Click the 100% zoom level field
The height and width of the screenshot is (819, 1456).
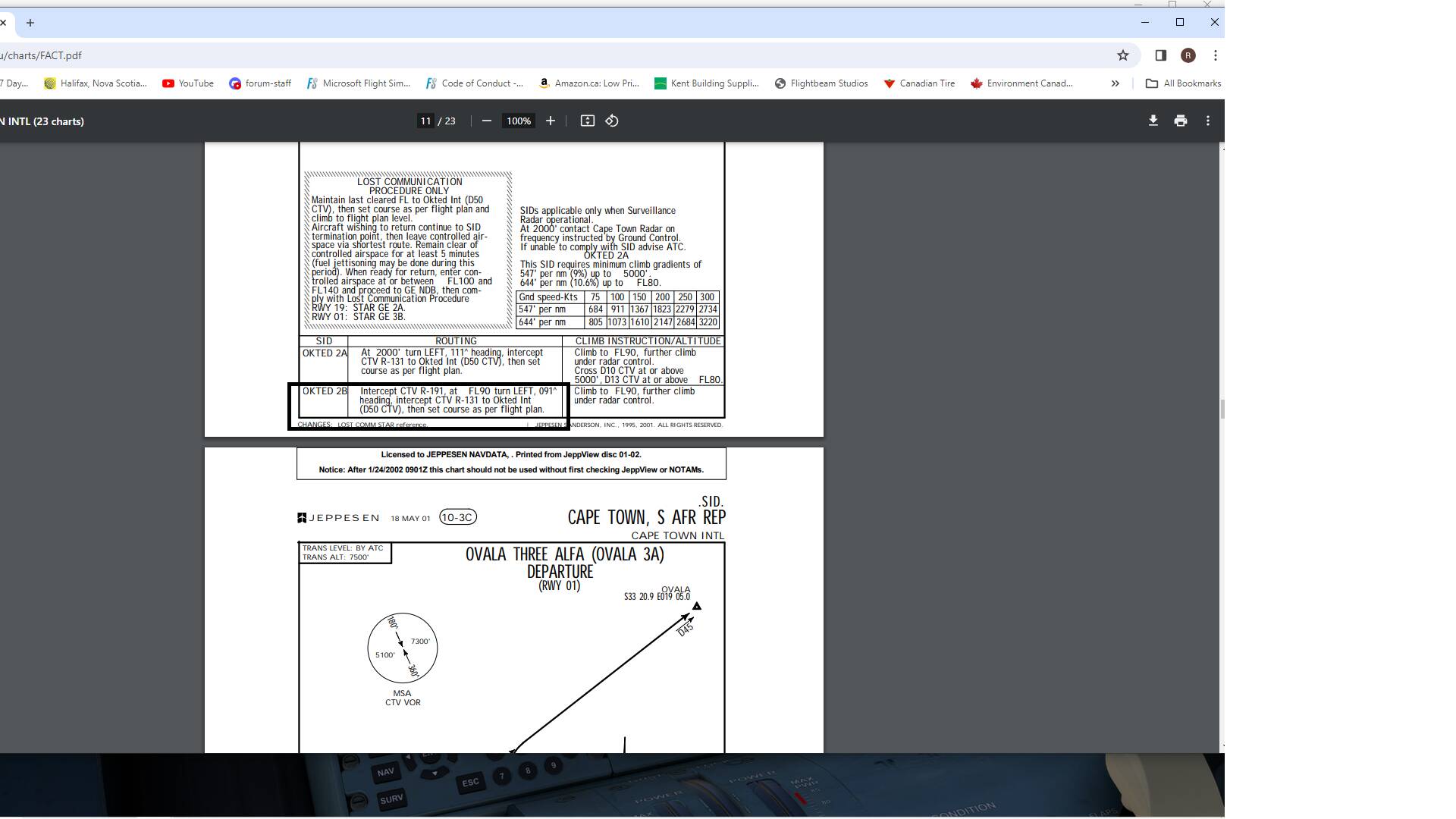(519, 121)
